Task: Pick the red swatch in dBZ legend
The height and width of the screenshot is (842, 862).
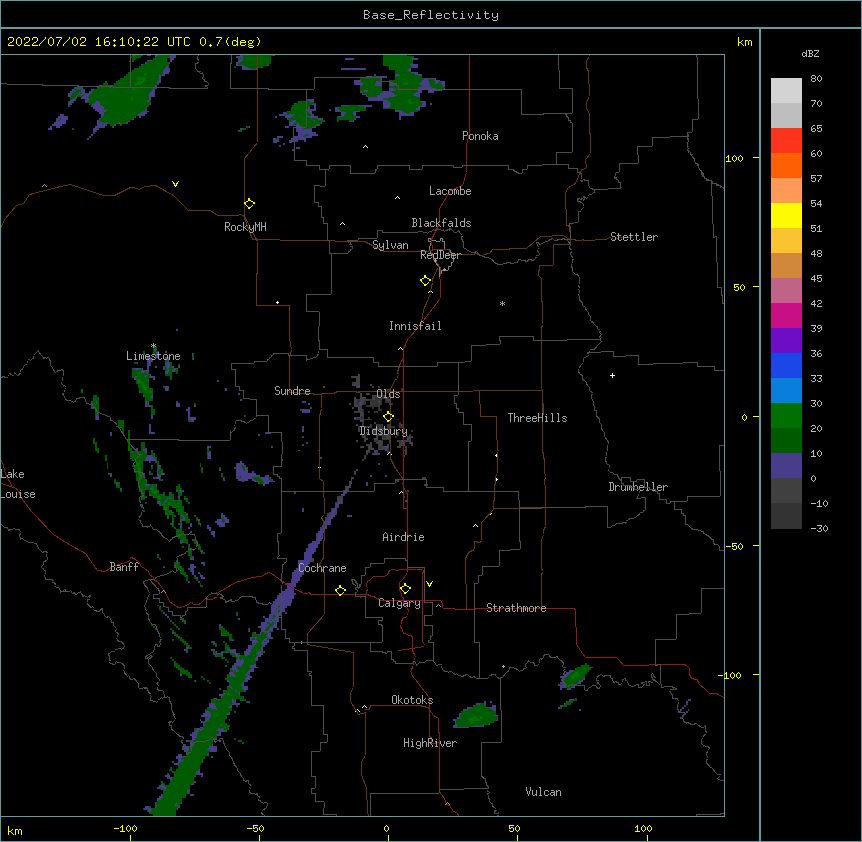Action: (786, 141)
